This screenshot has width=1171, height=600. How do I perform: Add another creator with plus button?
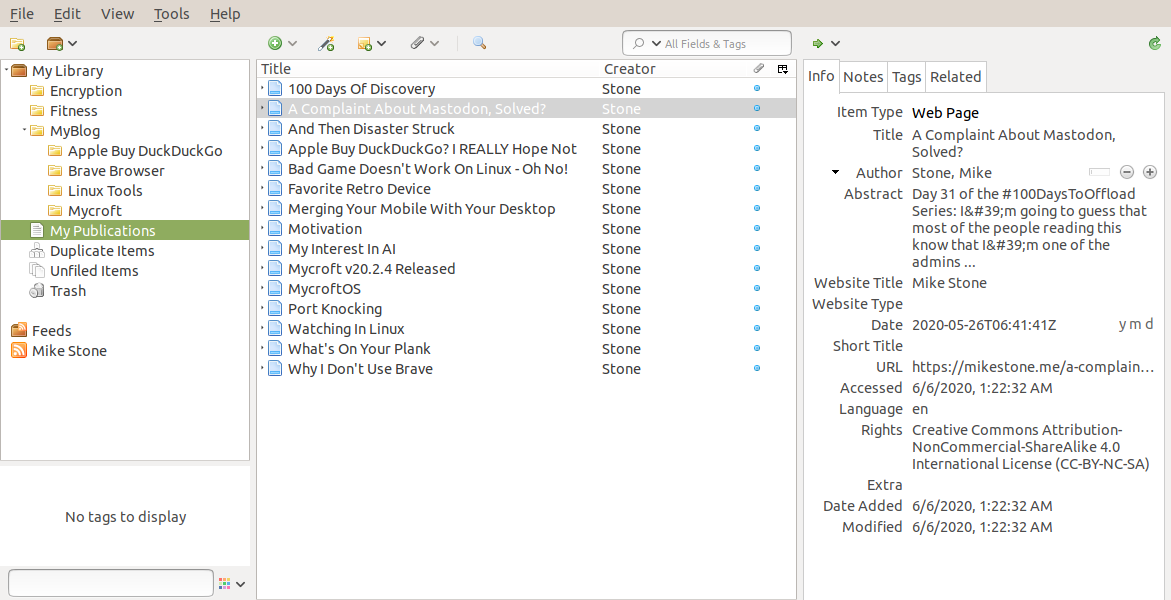pos(1150,173)
